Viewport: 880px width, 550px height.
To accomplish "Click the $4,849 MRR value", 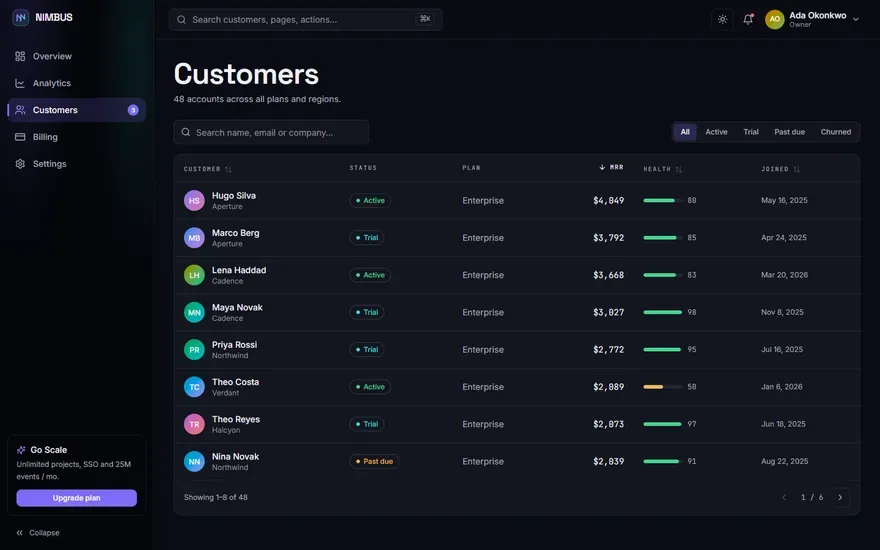I will [608, 200].
